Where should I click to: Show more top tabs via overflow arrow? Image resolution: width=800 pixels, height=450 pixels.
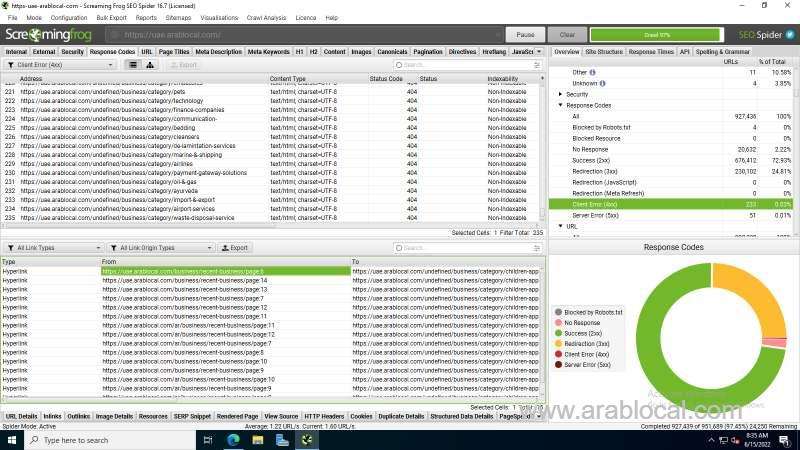(539, 52)
